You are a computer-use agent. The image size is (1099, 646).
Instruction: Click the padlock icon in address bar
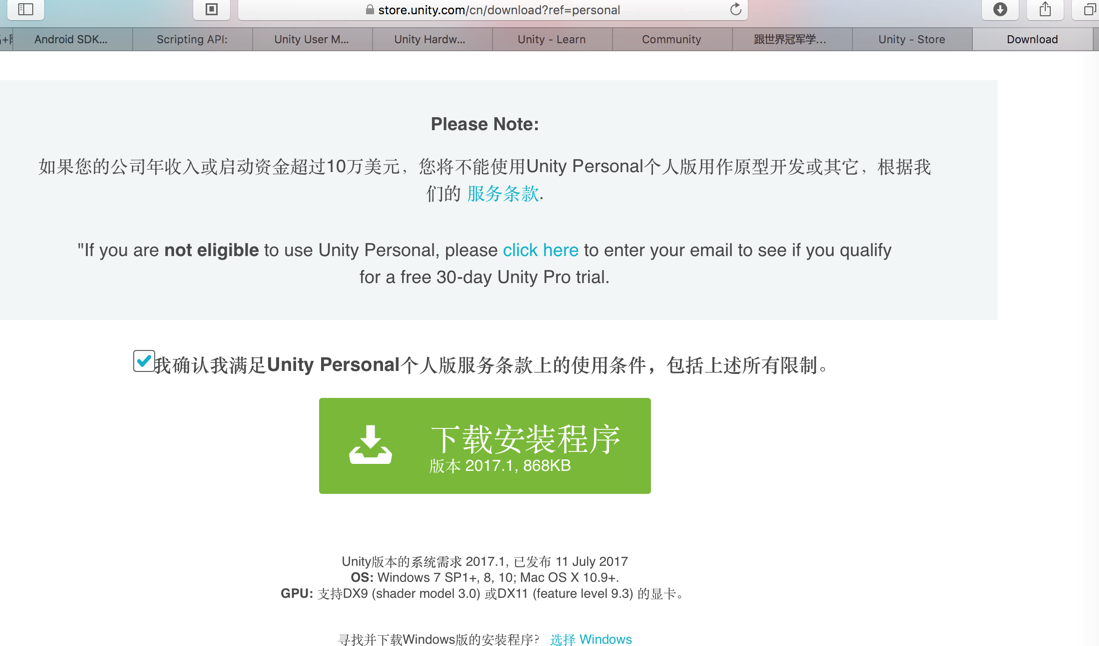369,10
